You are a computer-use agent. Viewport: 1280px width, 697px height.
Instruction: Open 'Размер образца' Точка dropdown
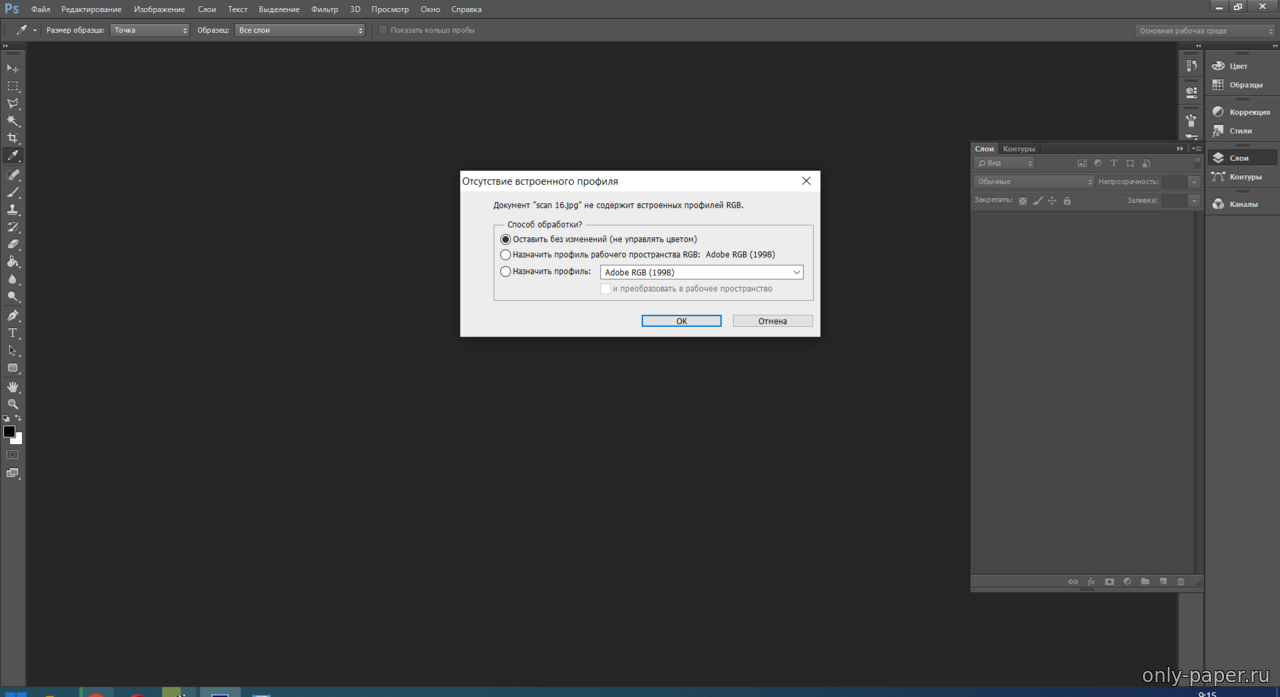(x=149, y=30)
